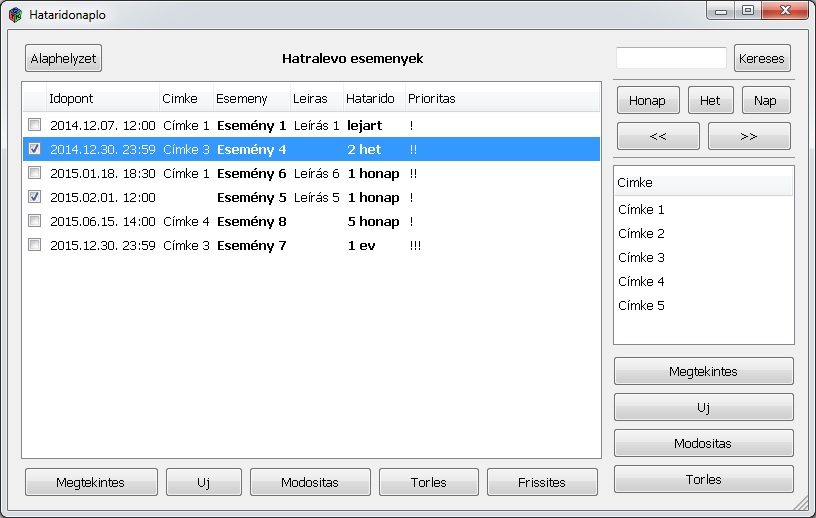Select Címke 5 in label list

[641, 306]
